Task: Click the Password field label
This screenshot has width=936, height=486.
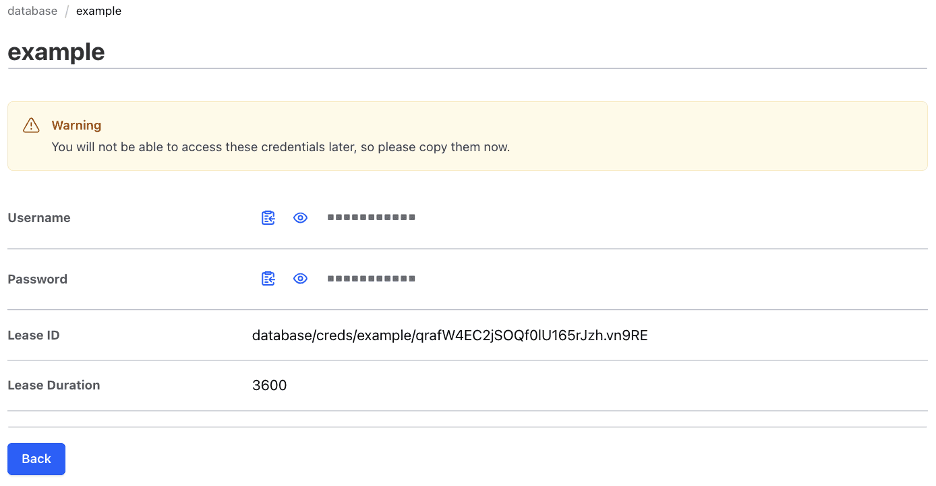Action: pyautogui.click(x=38, y=279)
